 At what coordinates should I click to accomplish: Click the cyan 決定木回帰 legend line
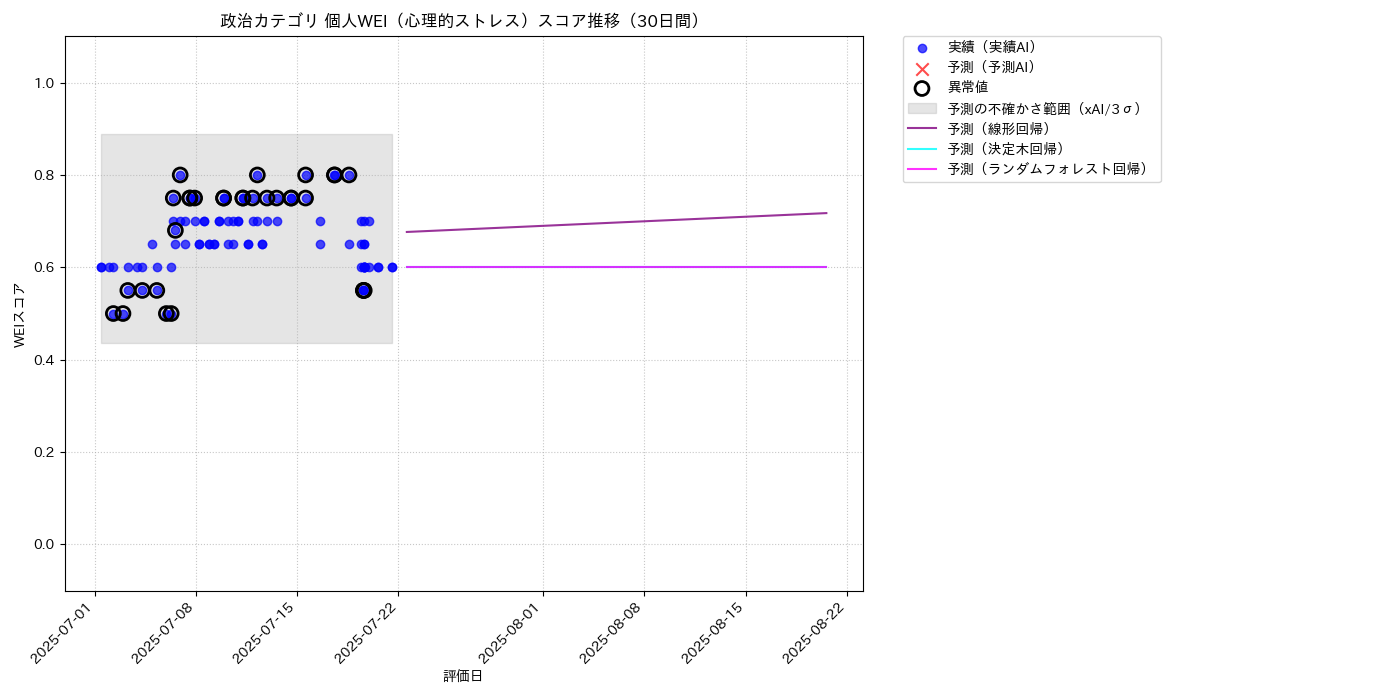tap(922, 149)
